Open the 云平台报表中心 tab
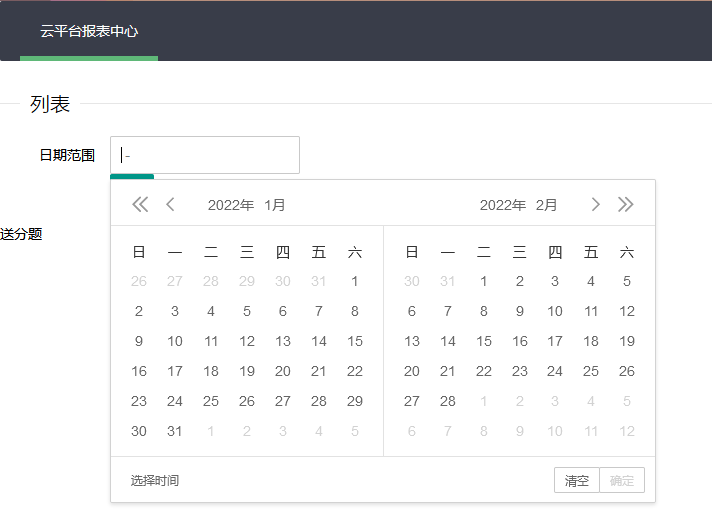Viewport: 712px width, 532px height. [x=89, y=31]
